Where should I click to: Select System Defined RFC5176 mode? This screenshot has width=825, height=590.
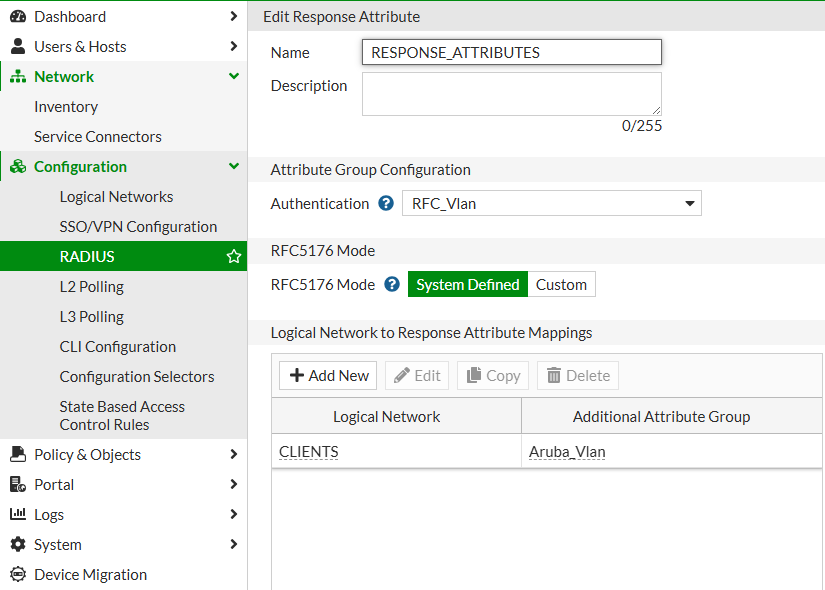pyautogui.click(x=467, y=284)
